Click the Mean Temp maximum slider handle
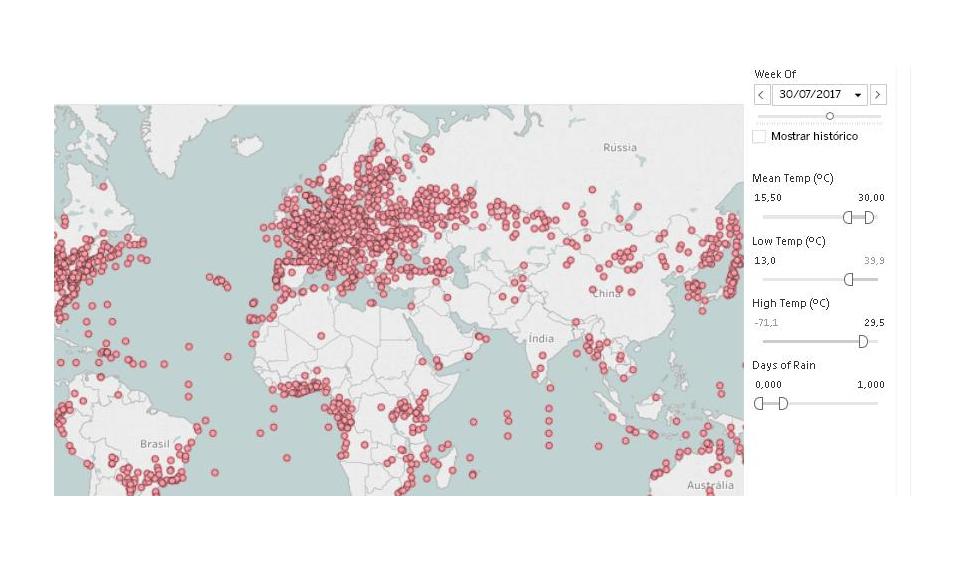Image resolution: width=970 pixels, height=565 pixels. tap(870, 217)
